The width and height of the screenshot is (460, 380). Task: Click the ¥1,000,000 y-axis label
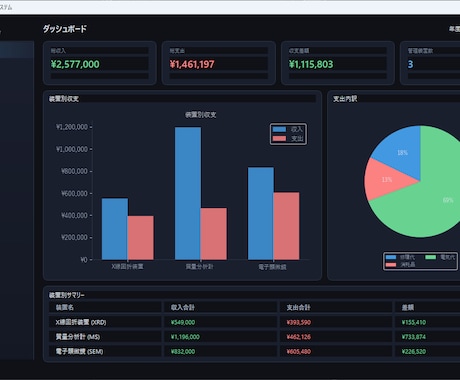(x=72, y=149)
